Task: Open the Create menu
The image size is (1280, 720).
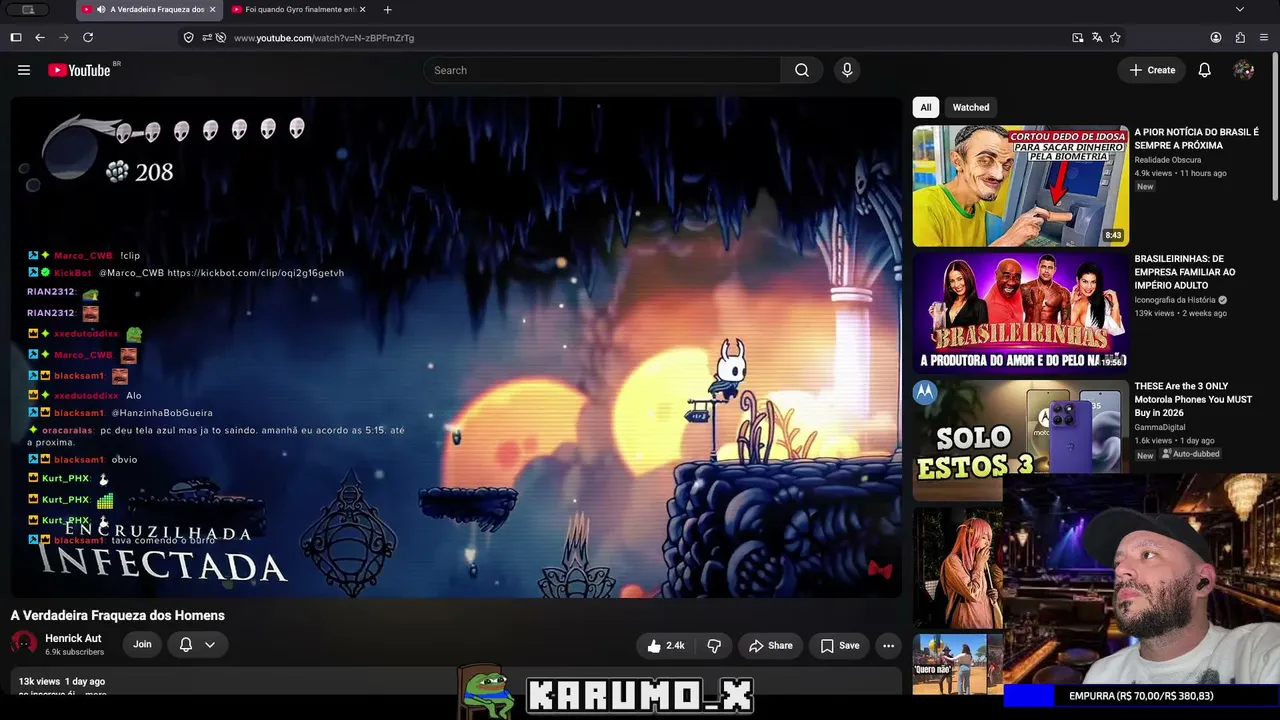Action: [x=1152, y=70]
